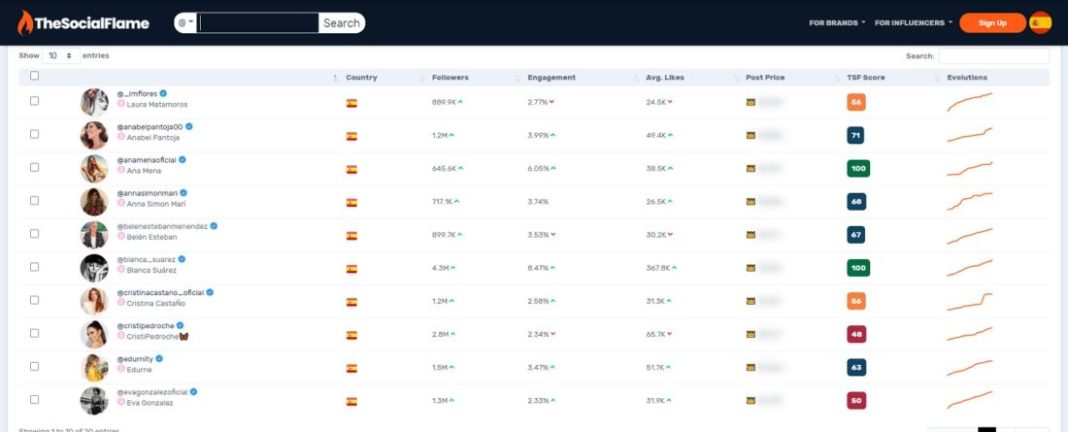Check the box for @annasimonmari row
The height and width of the screenshot is (432, 1068).
pos(34,200)
